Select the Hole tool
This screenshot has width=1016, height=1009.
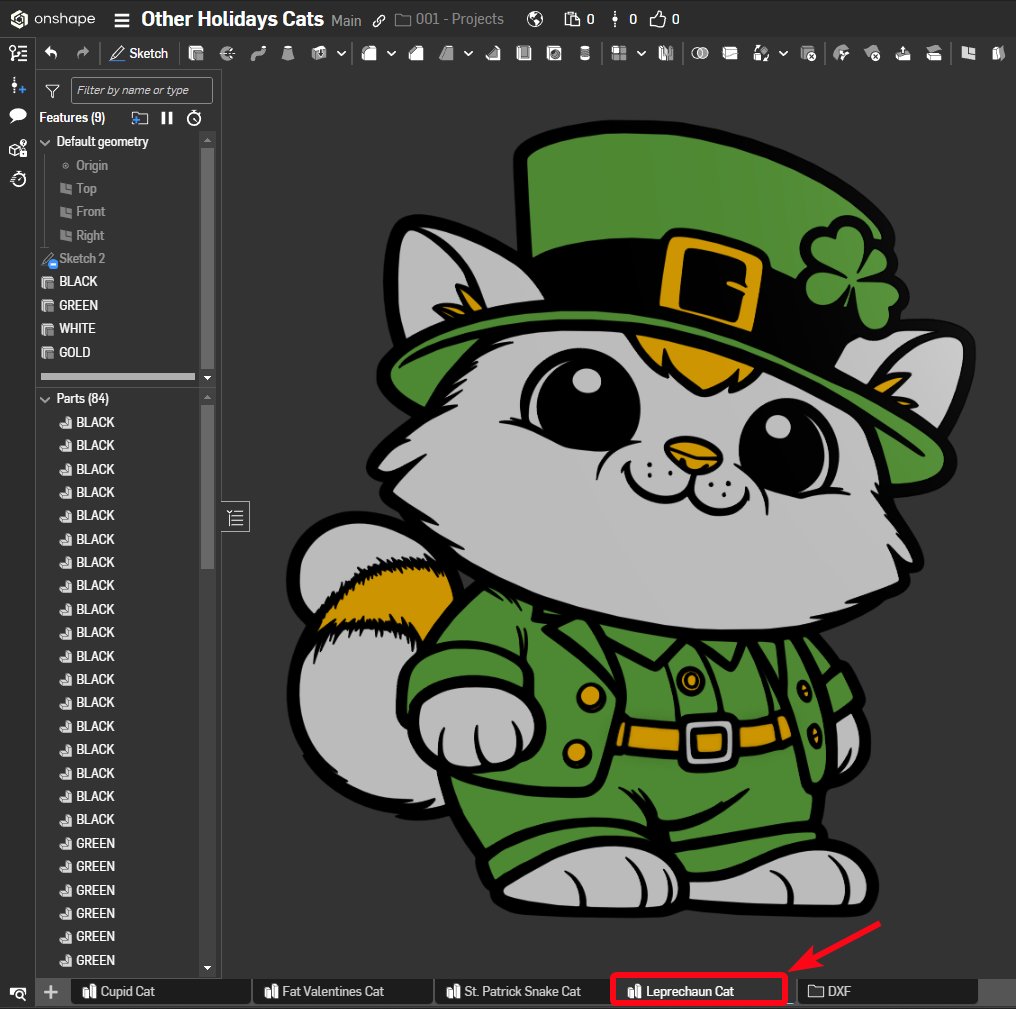(x=554, y=53)
